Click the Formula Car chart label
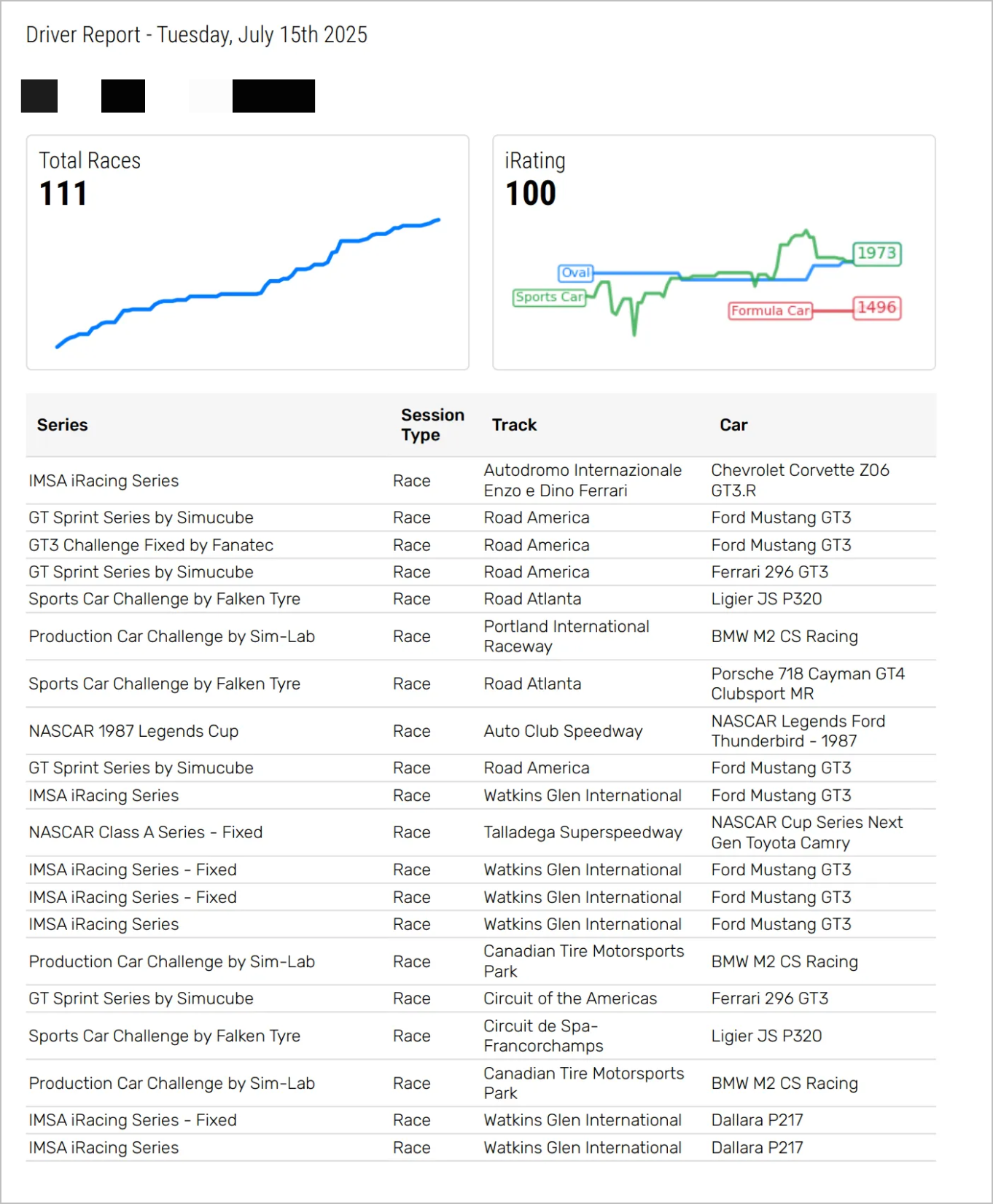This screenshot has width=993, height=1204. coord(770,310)
